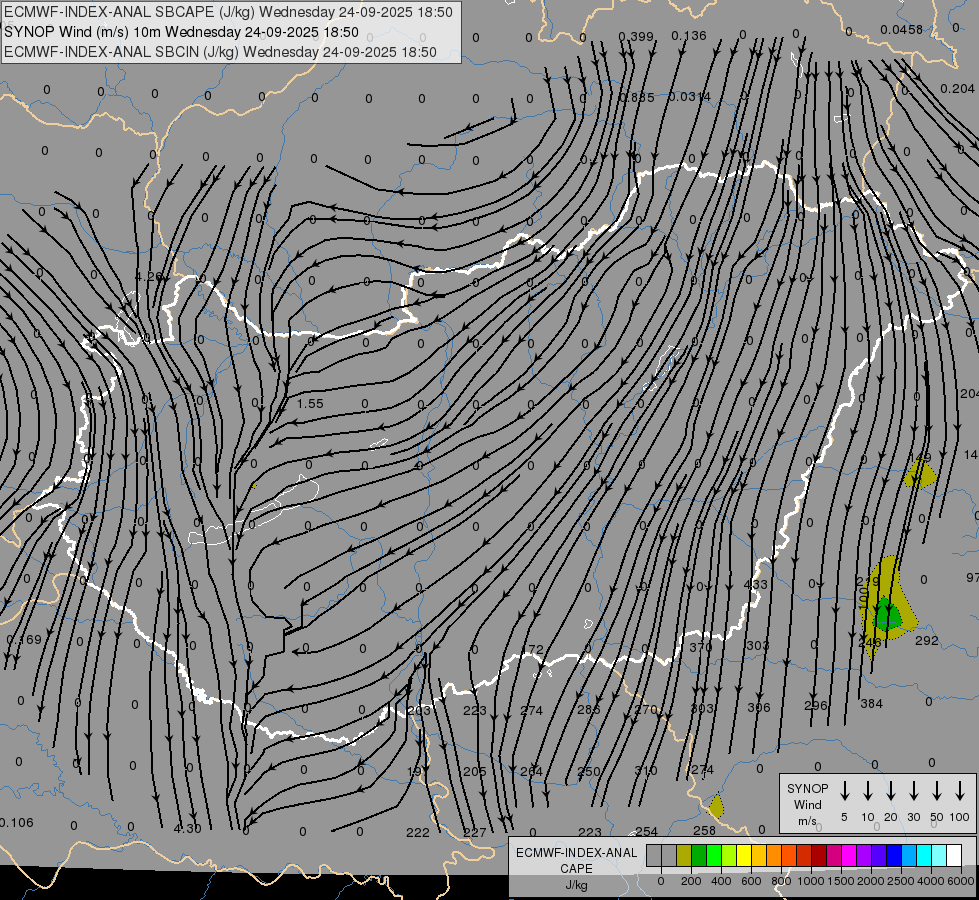Click the 50 m/s wind legend arrow
The height and width of the screenshot is (900, 979).
[937, 791]
